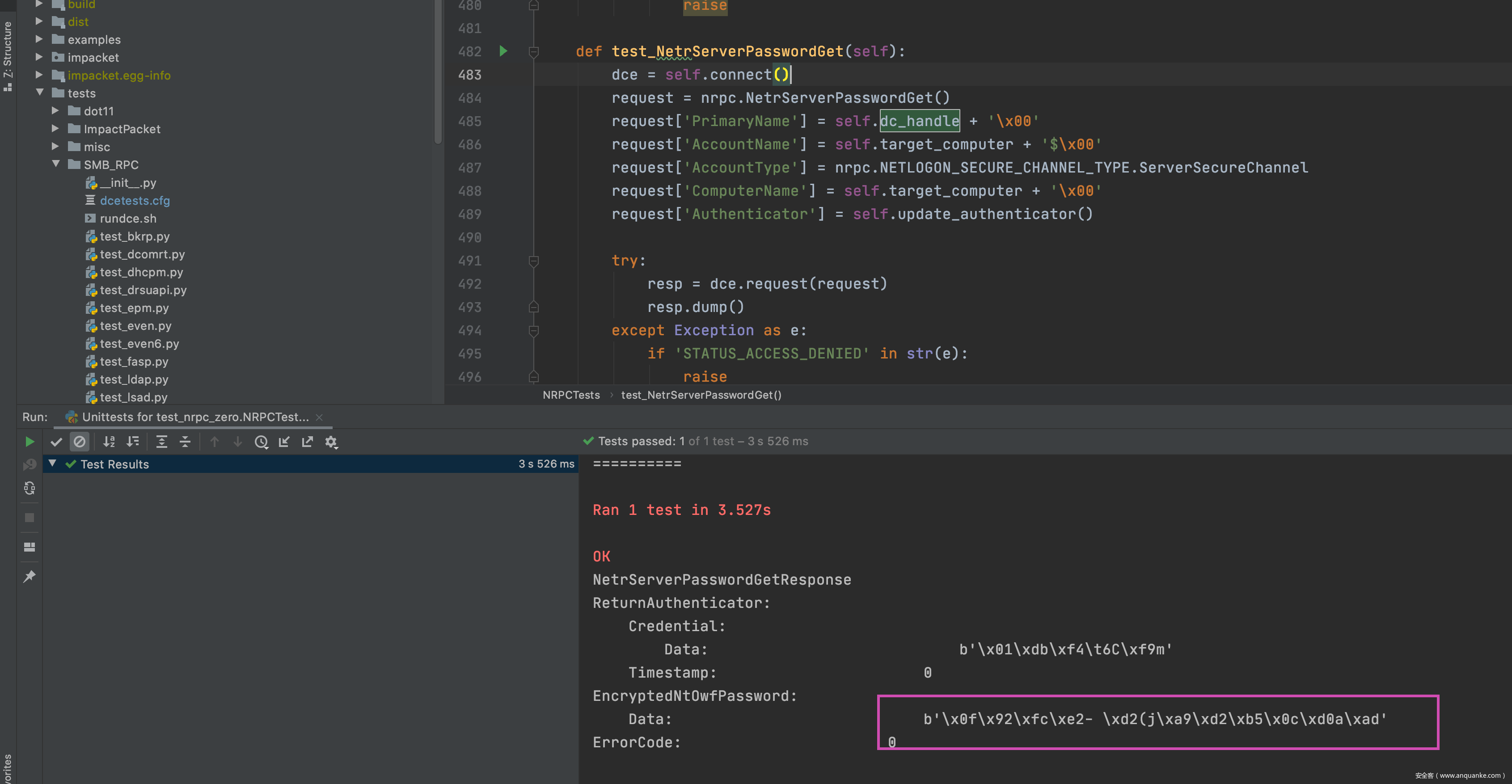This screenshot has width=1512, height=784.
Task: Collapse the tests folder
Action: pos(40,92)
